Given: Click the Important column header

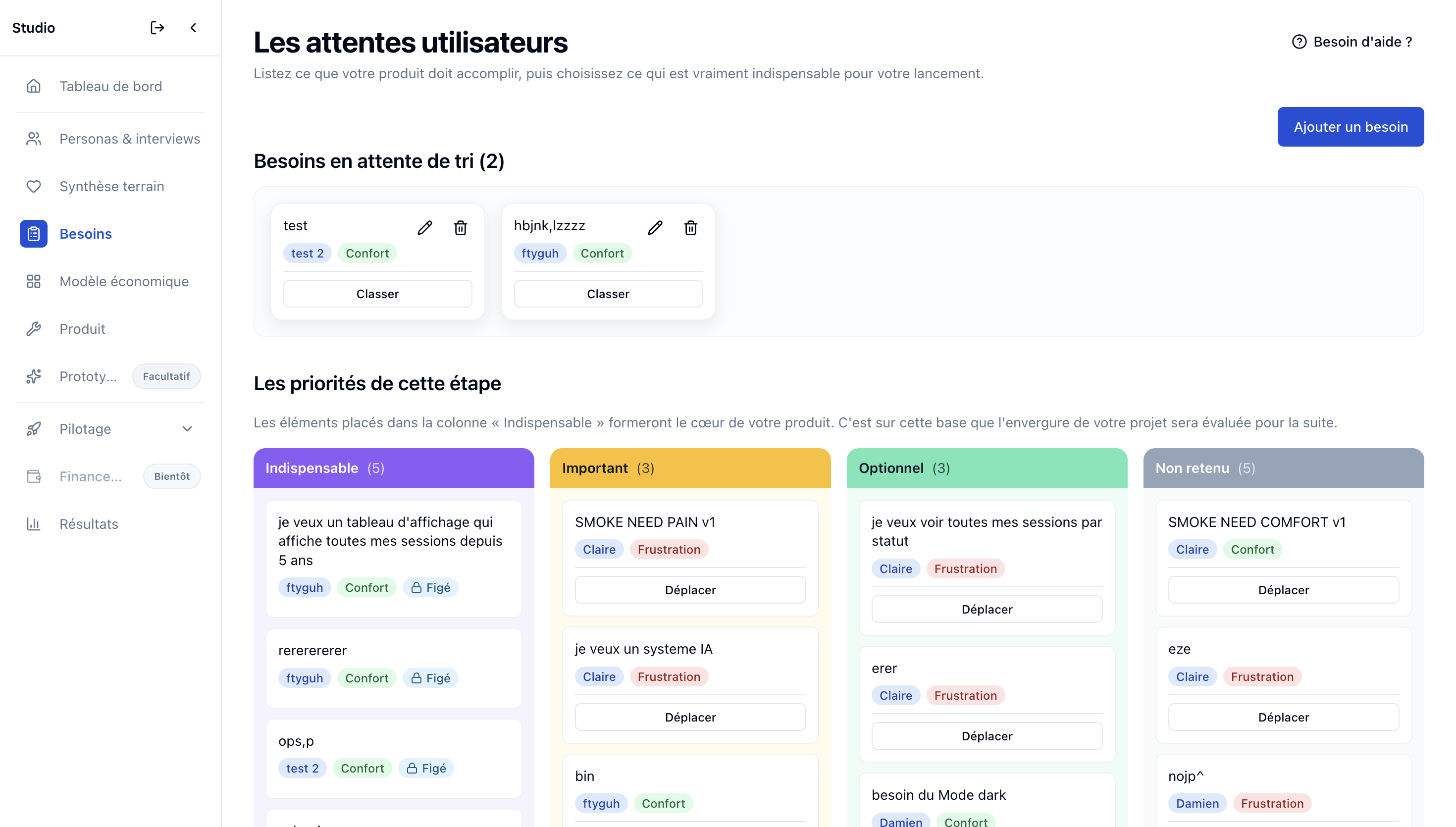Looking at the screenshot, I should click(690, 468).
